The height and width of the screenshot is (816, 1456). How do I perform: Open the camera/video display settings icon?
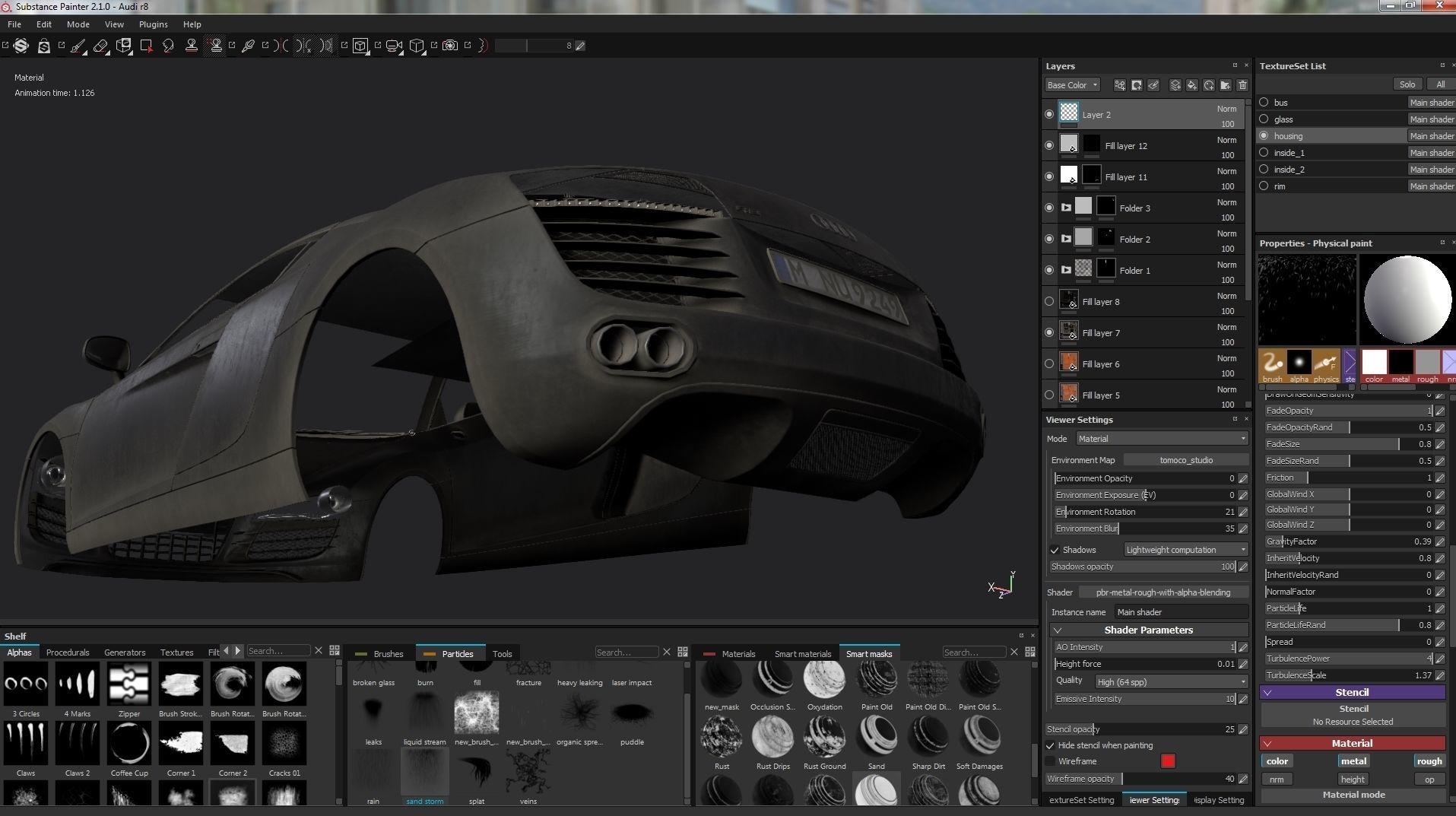[x=394, y=46]
